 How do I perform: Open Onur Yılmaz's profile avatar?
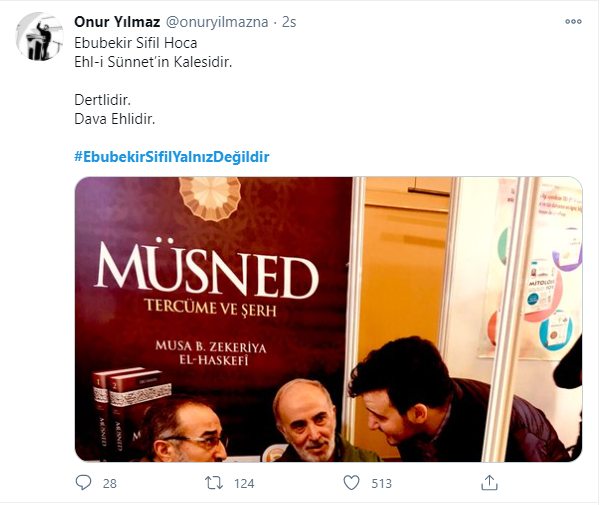click(40, 37)
